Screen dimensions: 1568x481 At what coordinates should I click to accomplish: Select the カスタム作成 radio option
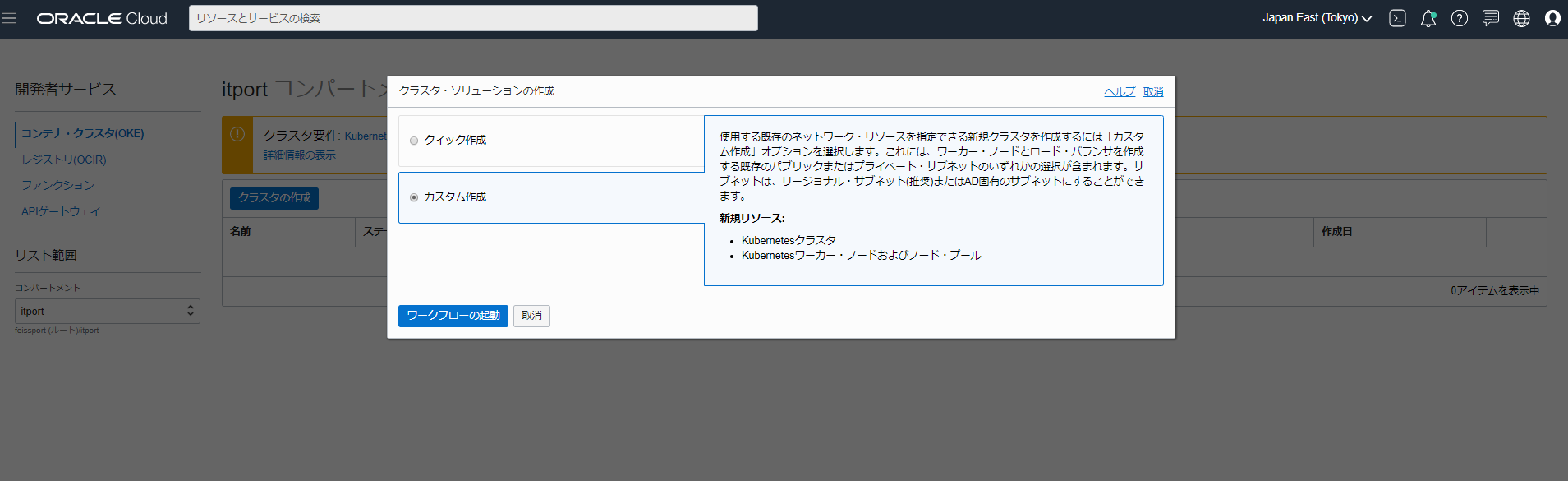(414, 197)
